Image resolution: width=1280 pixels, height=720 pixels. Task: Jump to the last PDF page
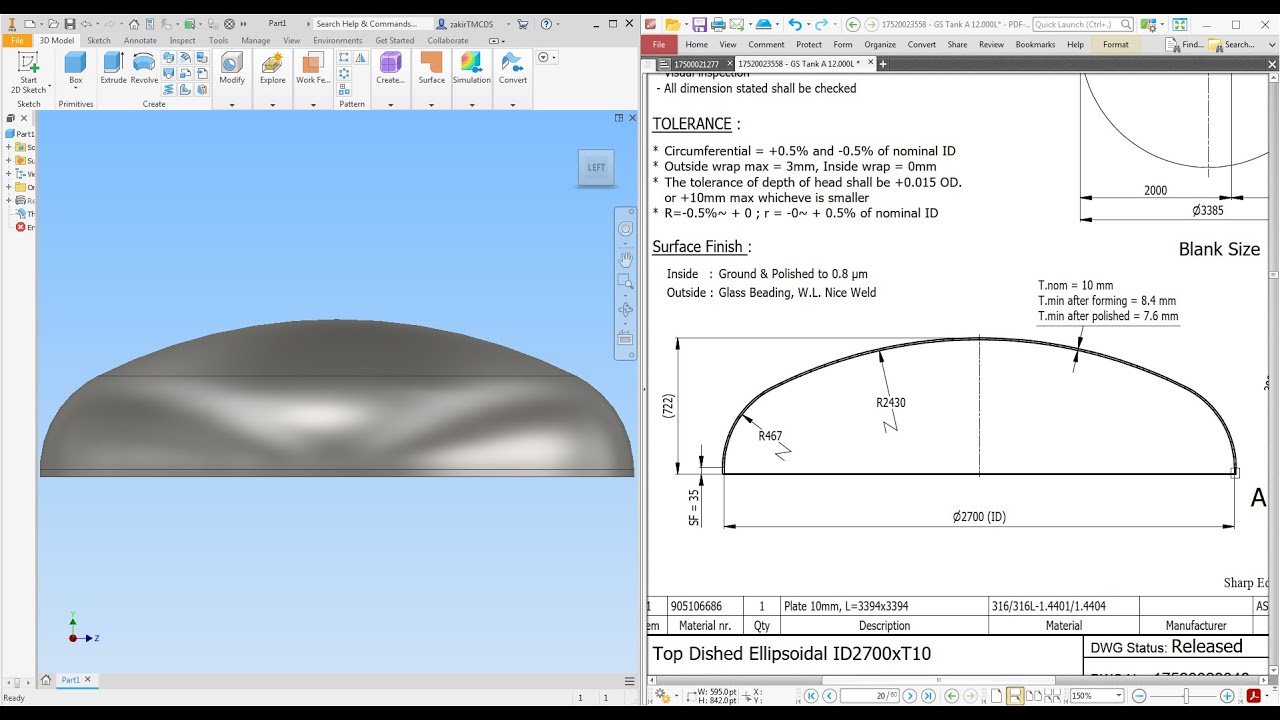pos(928,696)
